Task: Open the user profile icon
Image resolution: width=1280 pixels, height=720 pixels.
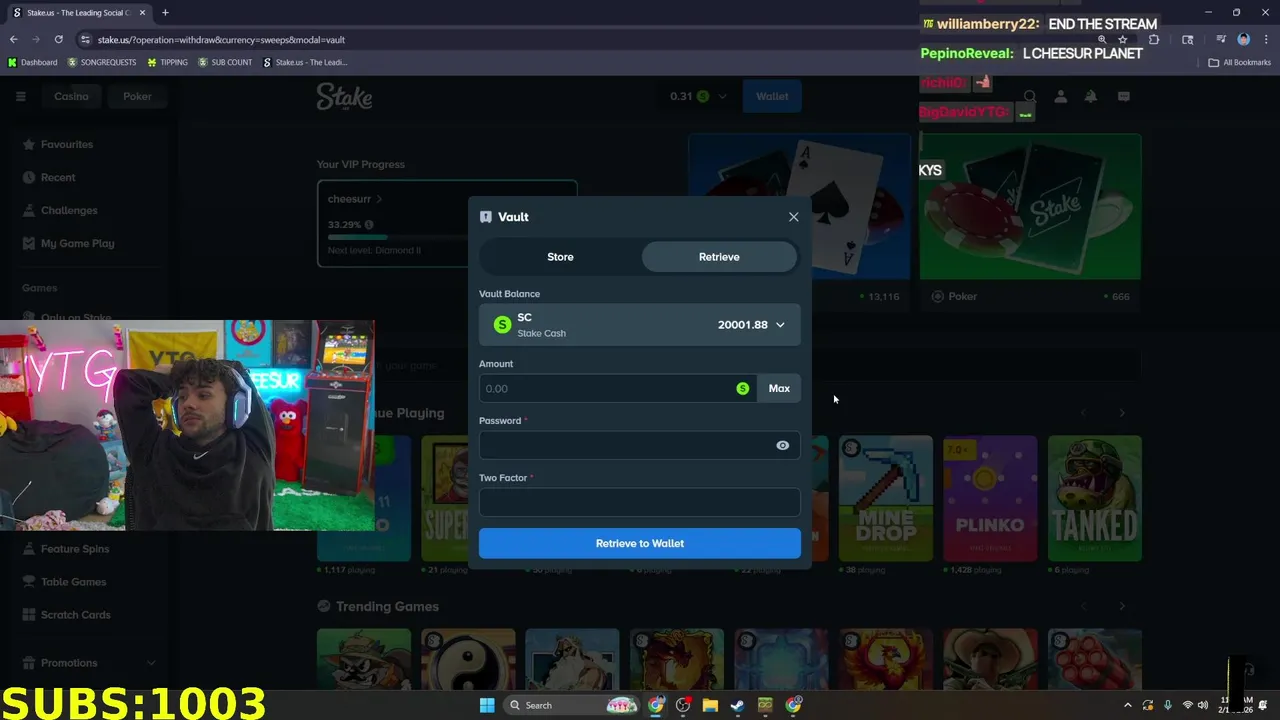Action: coord(1061,97)
